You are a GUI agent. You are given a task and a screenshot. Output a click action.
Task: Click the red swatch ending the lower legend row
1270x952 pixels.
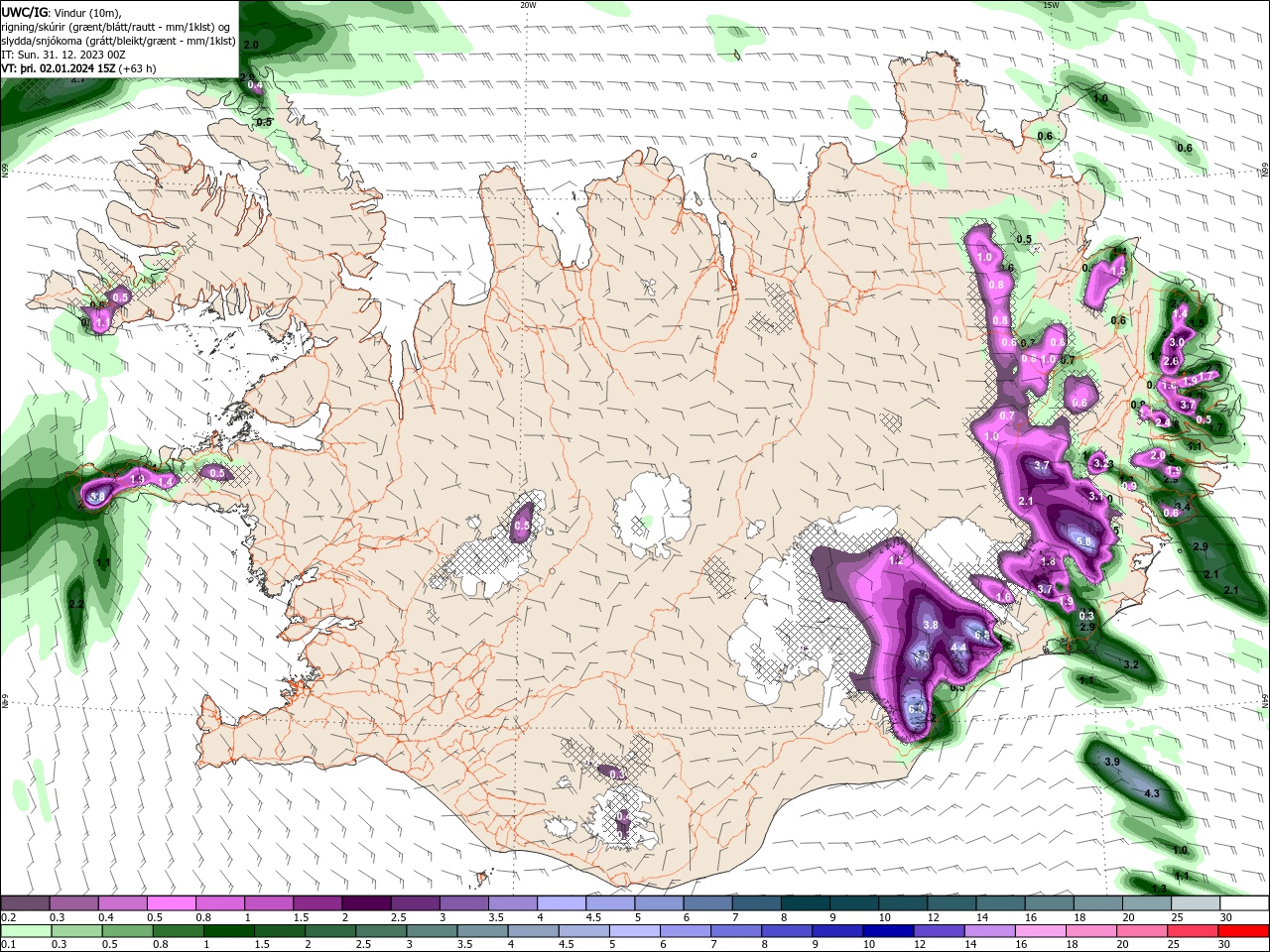tap(1243, 931)
